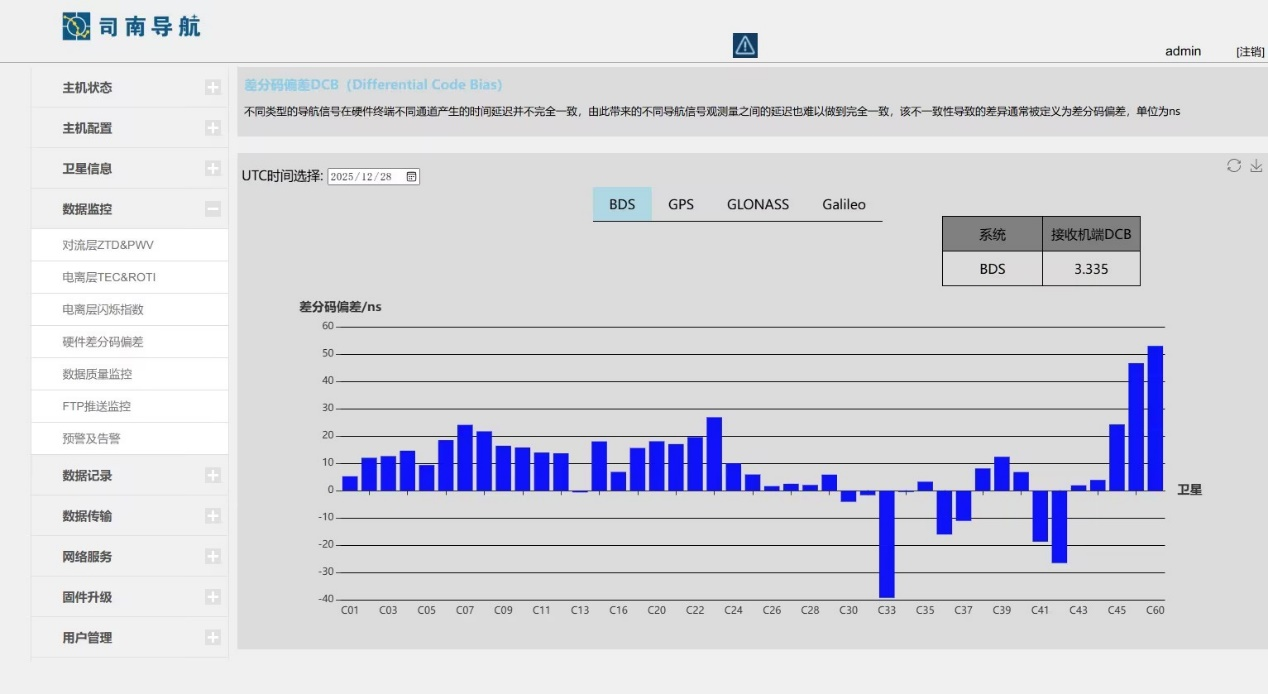The width and height of the screenshot is (1268, 694).
Task: Expand the 卫星信息 section plus icon
Action: point(212,169)
